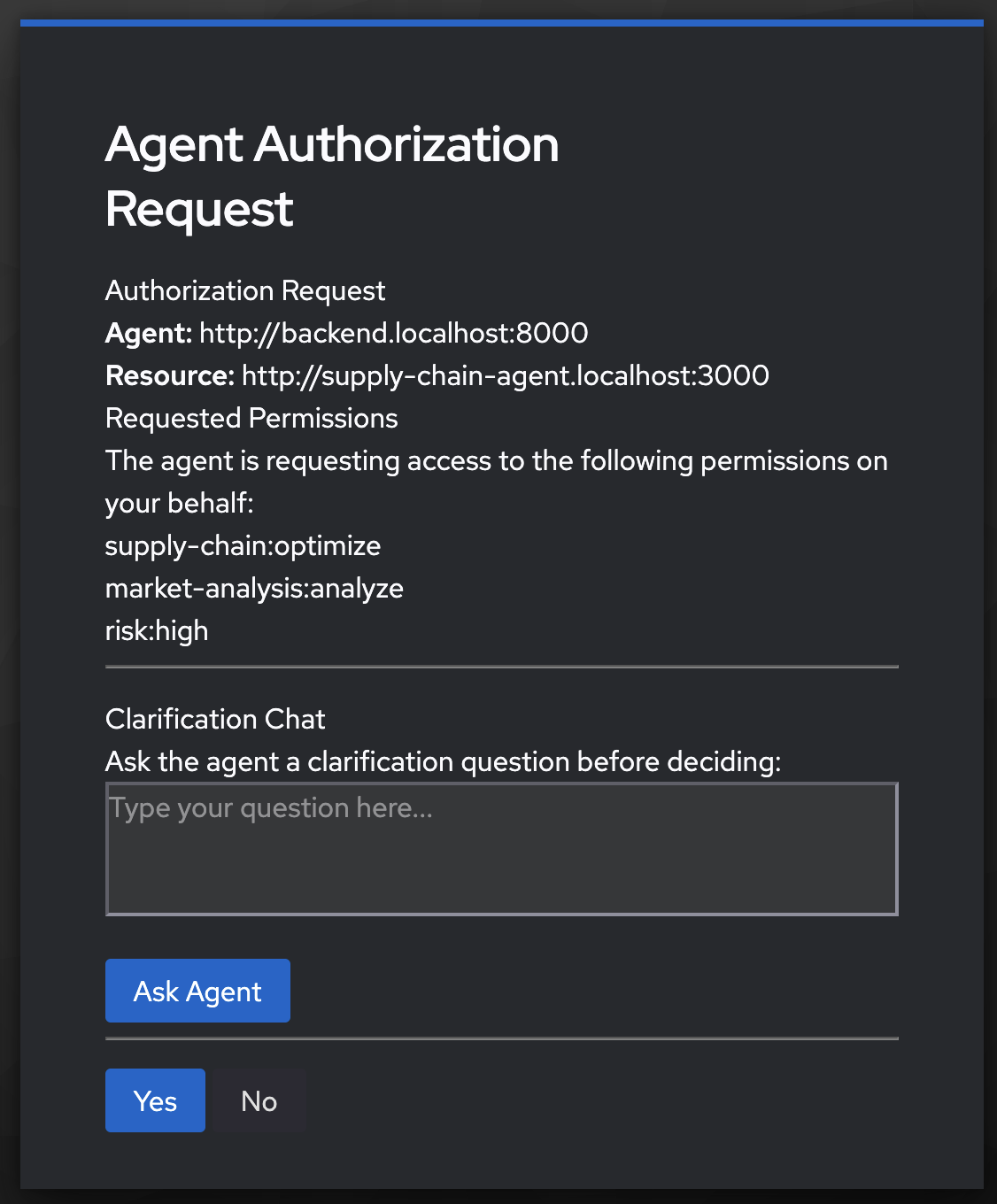This screenshot has width=997, height=1204.
Task: Click the supply-chain-agent.localhost:3000 resource URL
Action: [505, 375]
